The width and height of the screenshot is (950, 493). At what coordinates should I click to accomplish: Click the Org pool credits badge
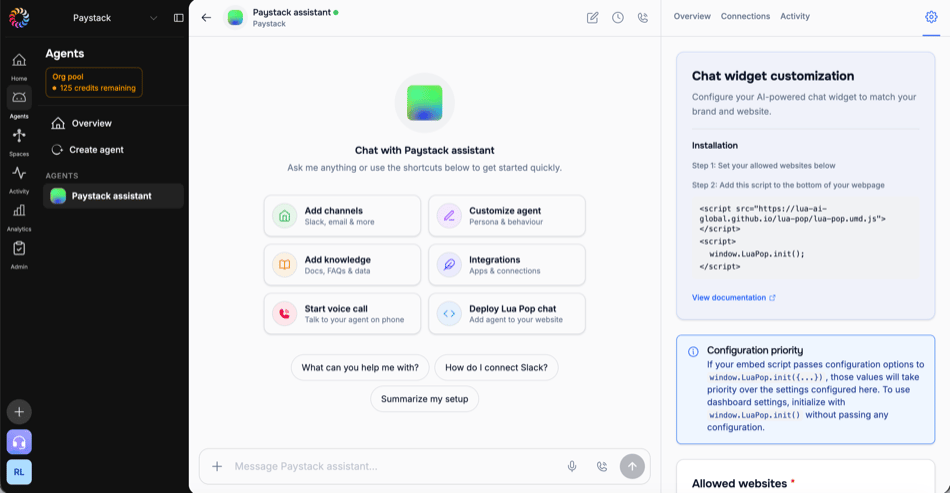(x=94, y=82)
